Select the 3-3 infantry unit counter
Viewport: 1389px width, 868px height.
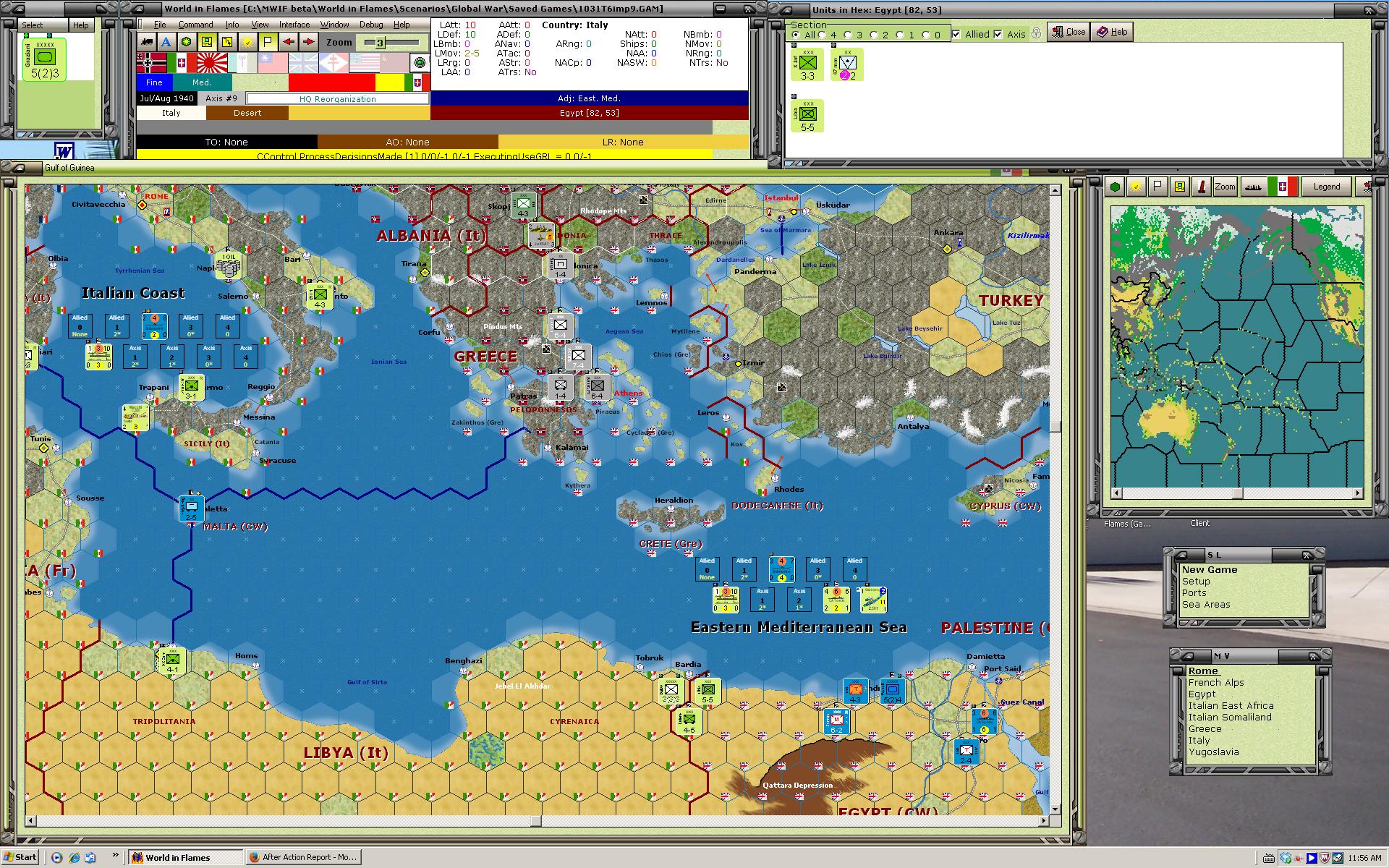pyautogui.click(x=807, y=64)
